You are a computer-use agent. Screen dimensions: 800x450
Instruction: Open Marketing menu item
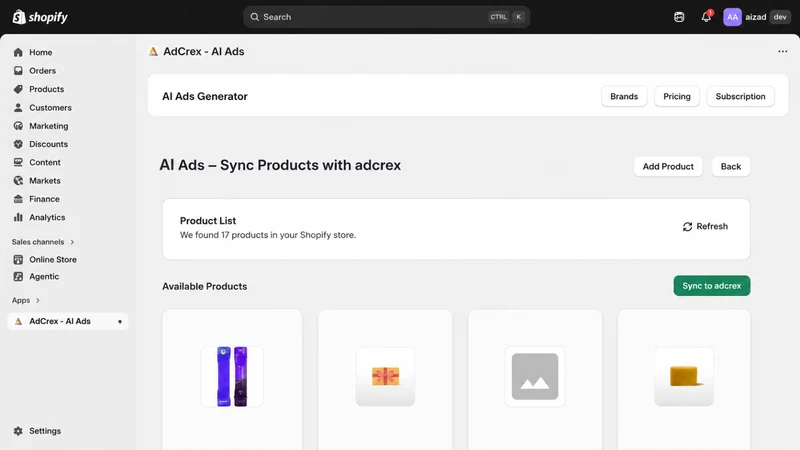tap(48, 126)
